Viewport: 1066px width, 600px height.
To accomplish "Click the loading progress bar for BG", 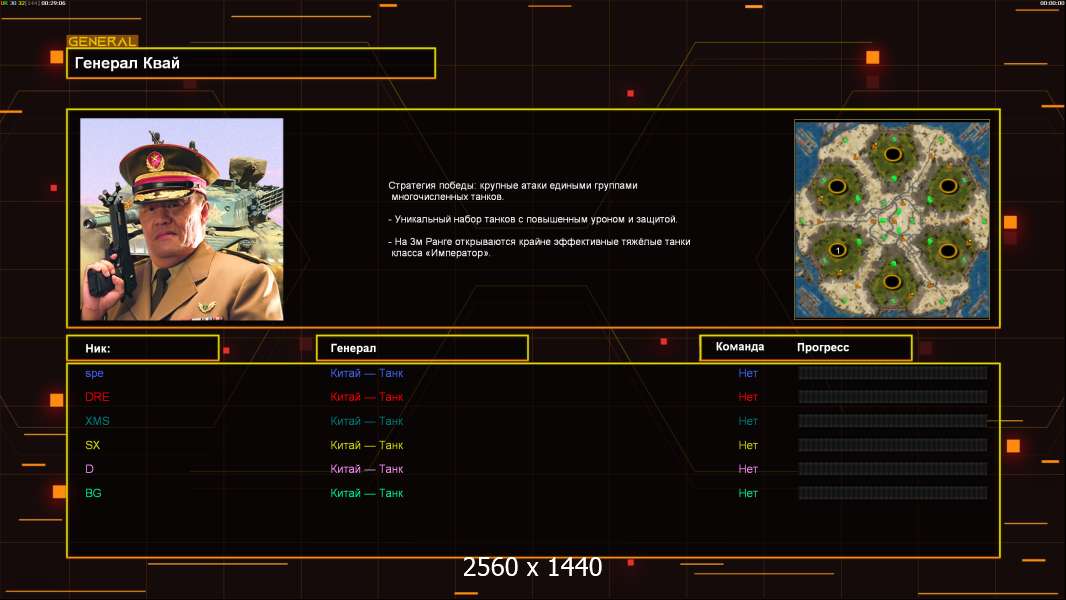I will pos(892,493).
